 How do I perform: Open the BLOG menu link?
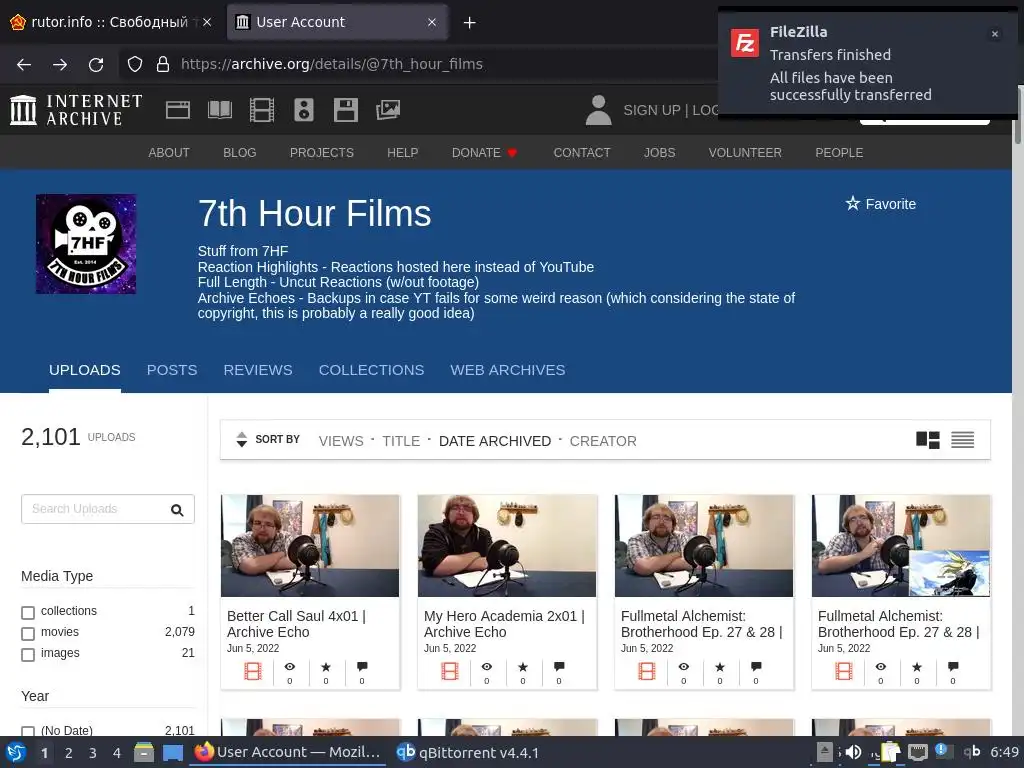[x=240, y=152]
